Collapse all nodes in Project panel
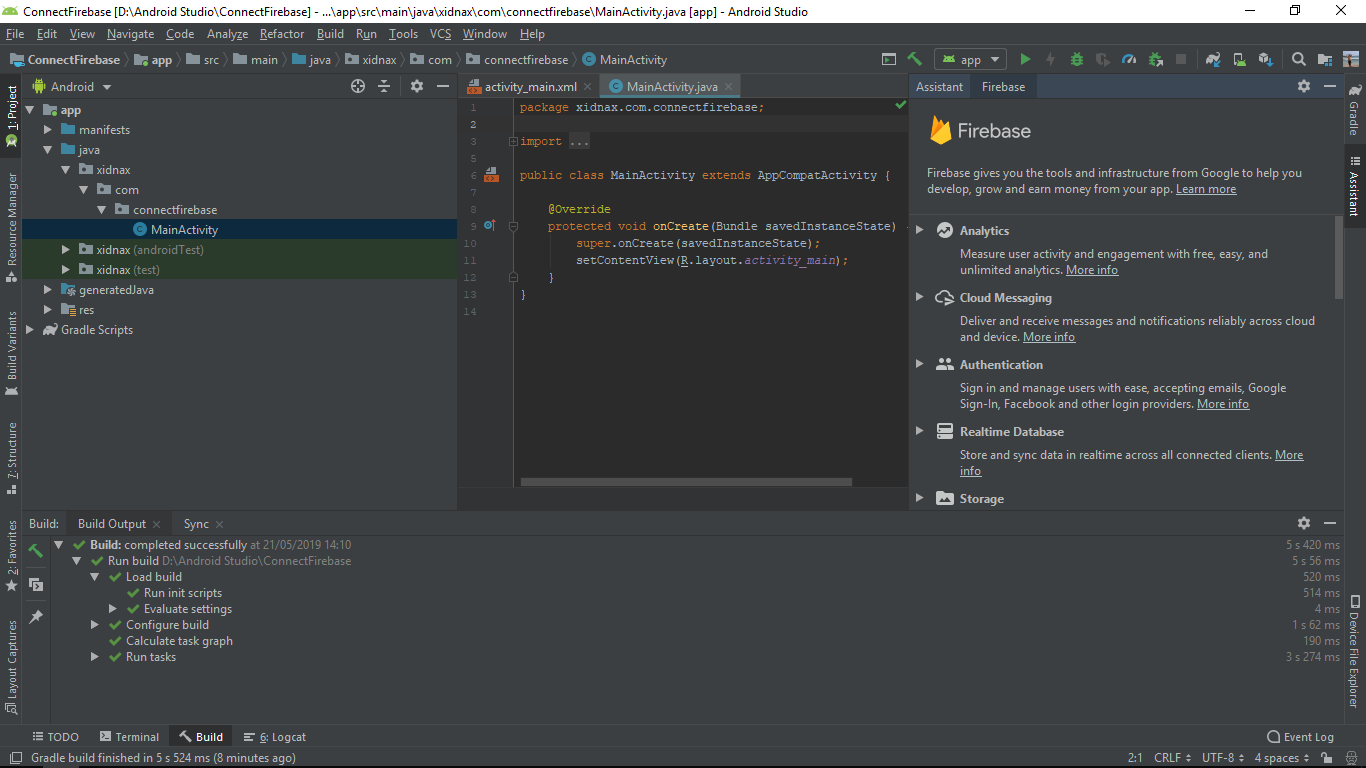The image size is (1366, 768). [x=384, y=86]
